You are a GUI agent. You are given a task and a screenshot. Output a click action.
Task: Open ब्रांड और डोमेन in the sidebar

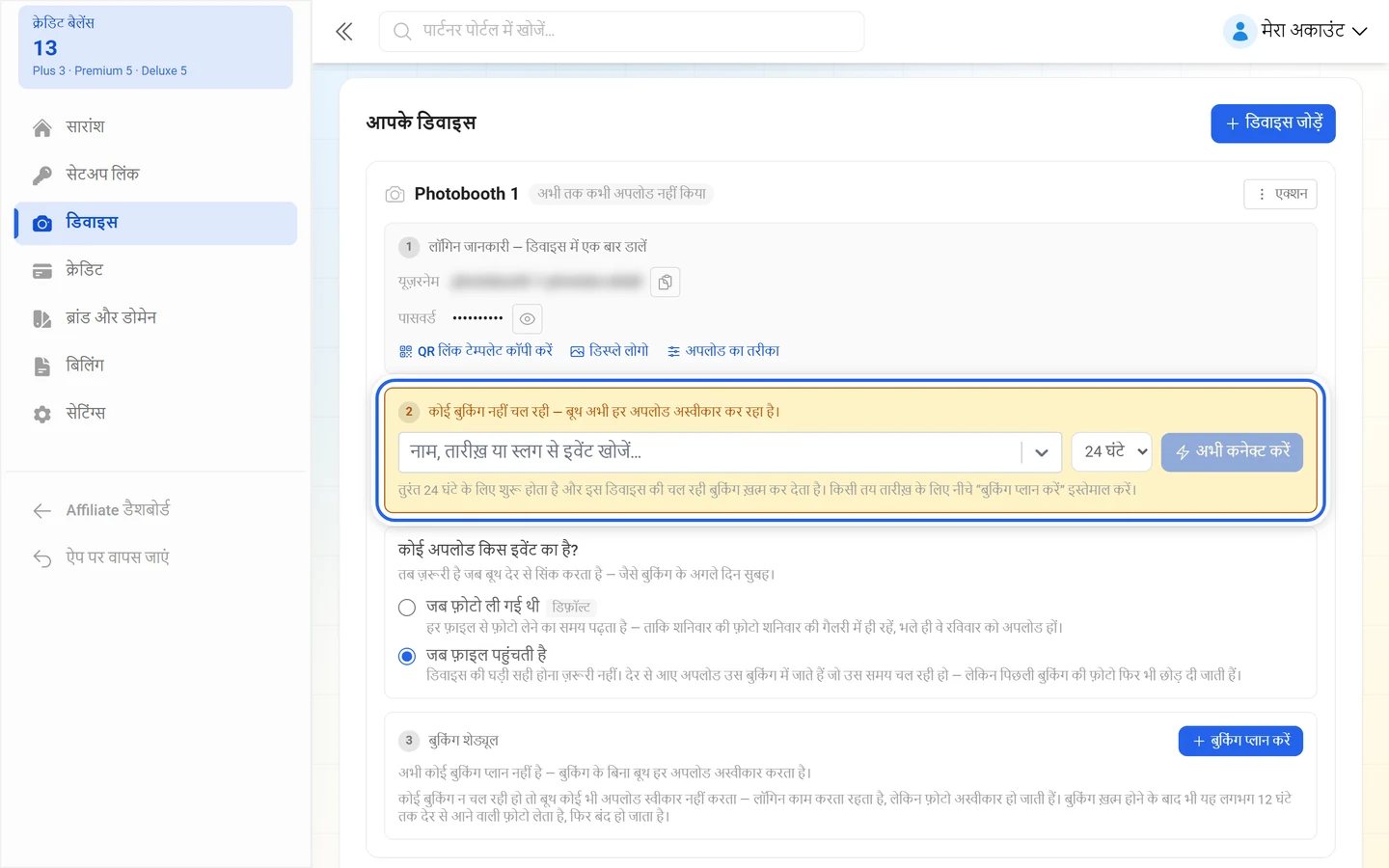coord(155,318)
